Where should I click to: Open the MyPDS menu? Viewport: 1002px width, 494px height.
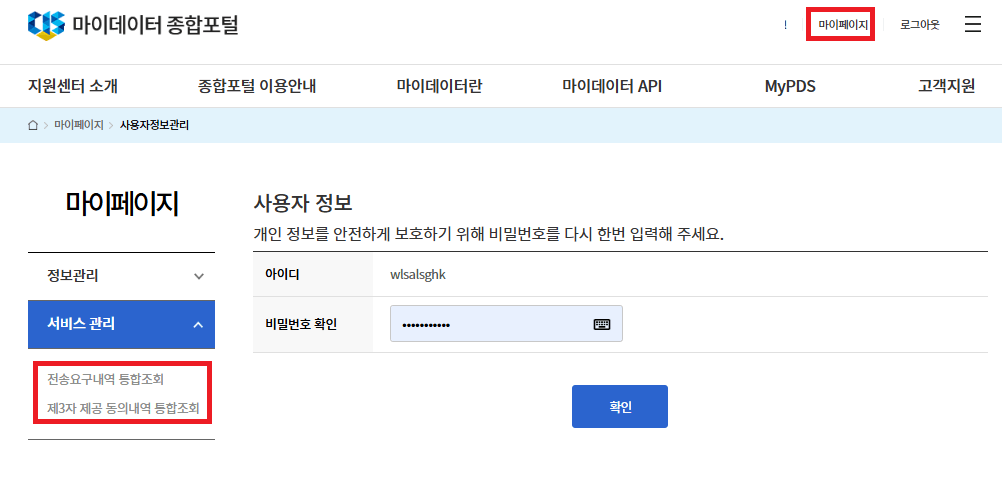(x=790, y=86)
